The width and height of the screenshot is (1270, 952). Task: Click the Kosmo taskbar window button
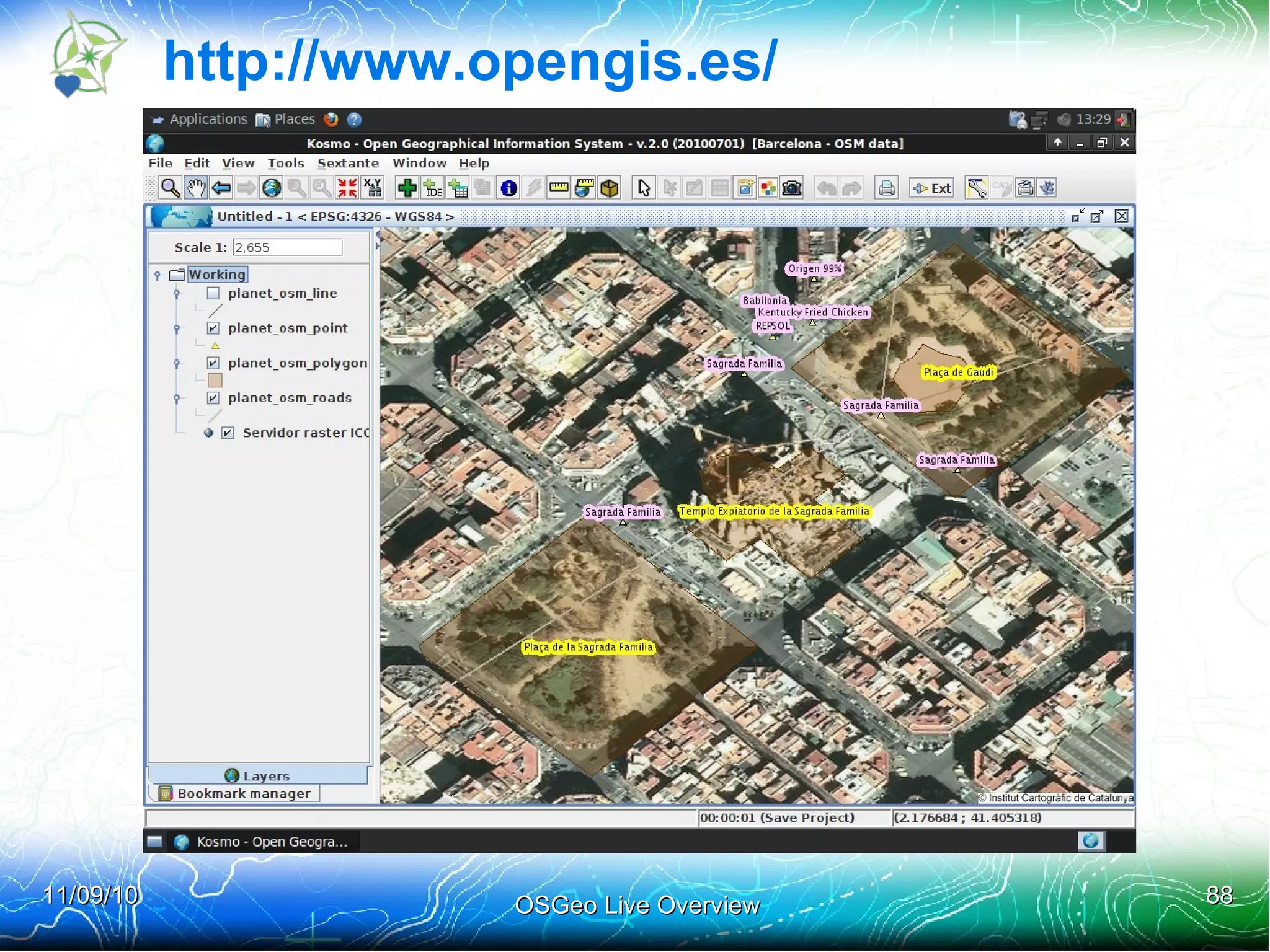pos(262,842)
